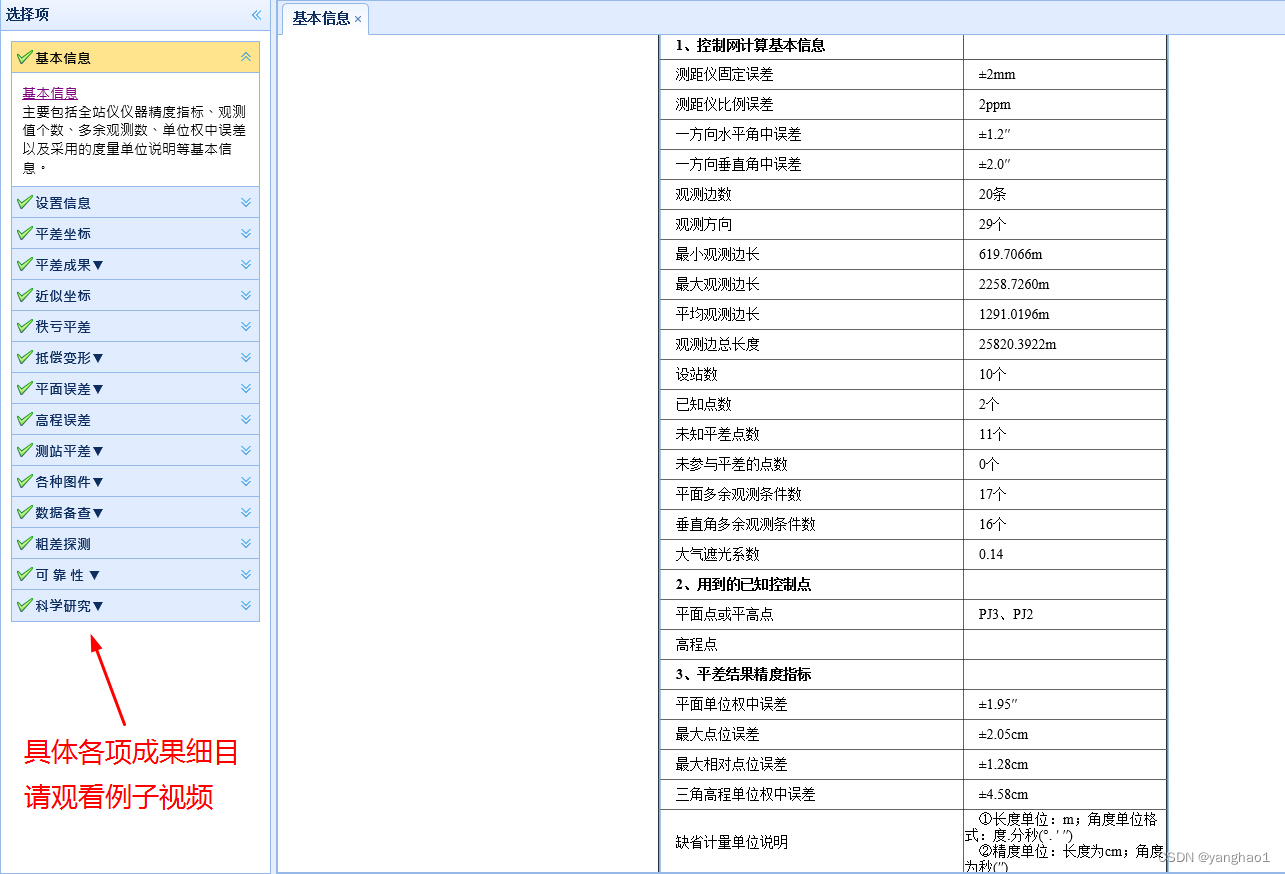Click the green check beside 数据备查
The image size is (1285, 874).
point(25,512)
